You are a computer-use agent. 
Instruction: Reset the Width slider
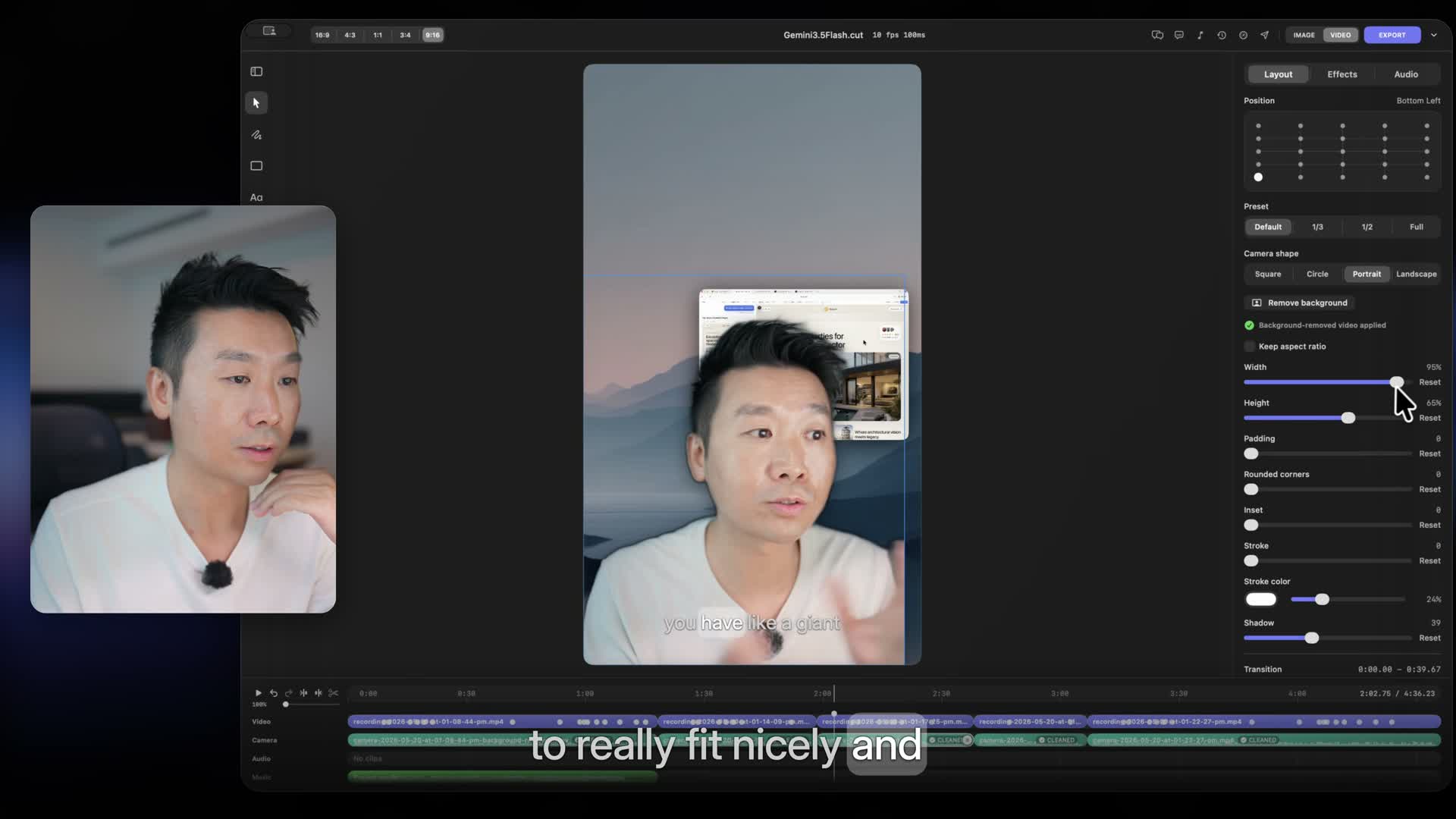1429,382
